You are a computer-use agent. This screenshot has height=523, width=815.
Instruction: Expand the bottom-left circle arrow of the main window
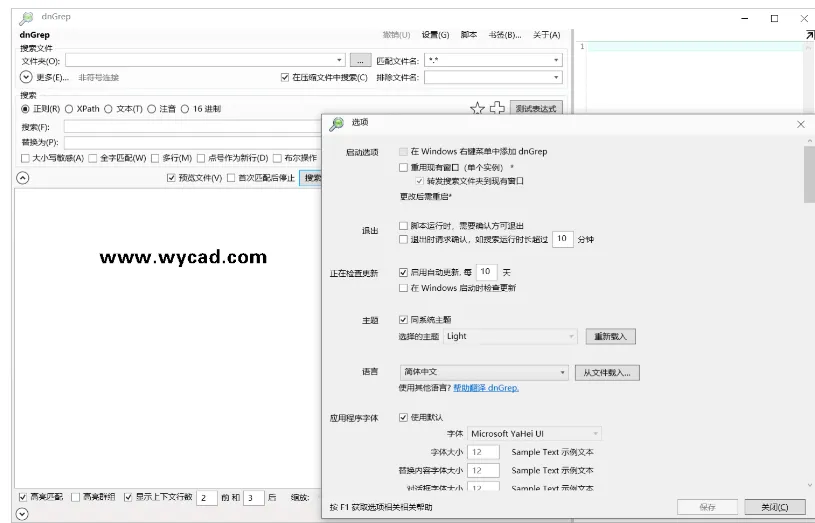click(22, 514)
